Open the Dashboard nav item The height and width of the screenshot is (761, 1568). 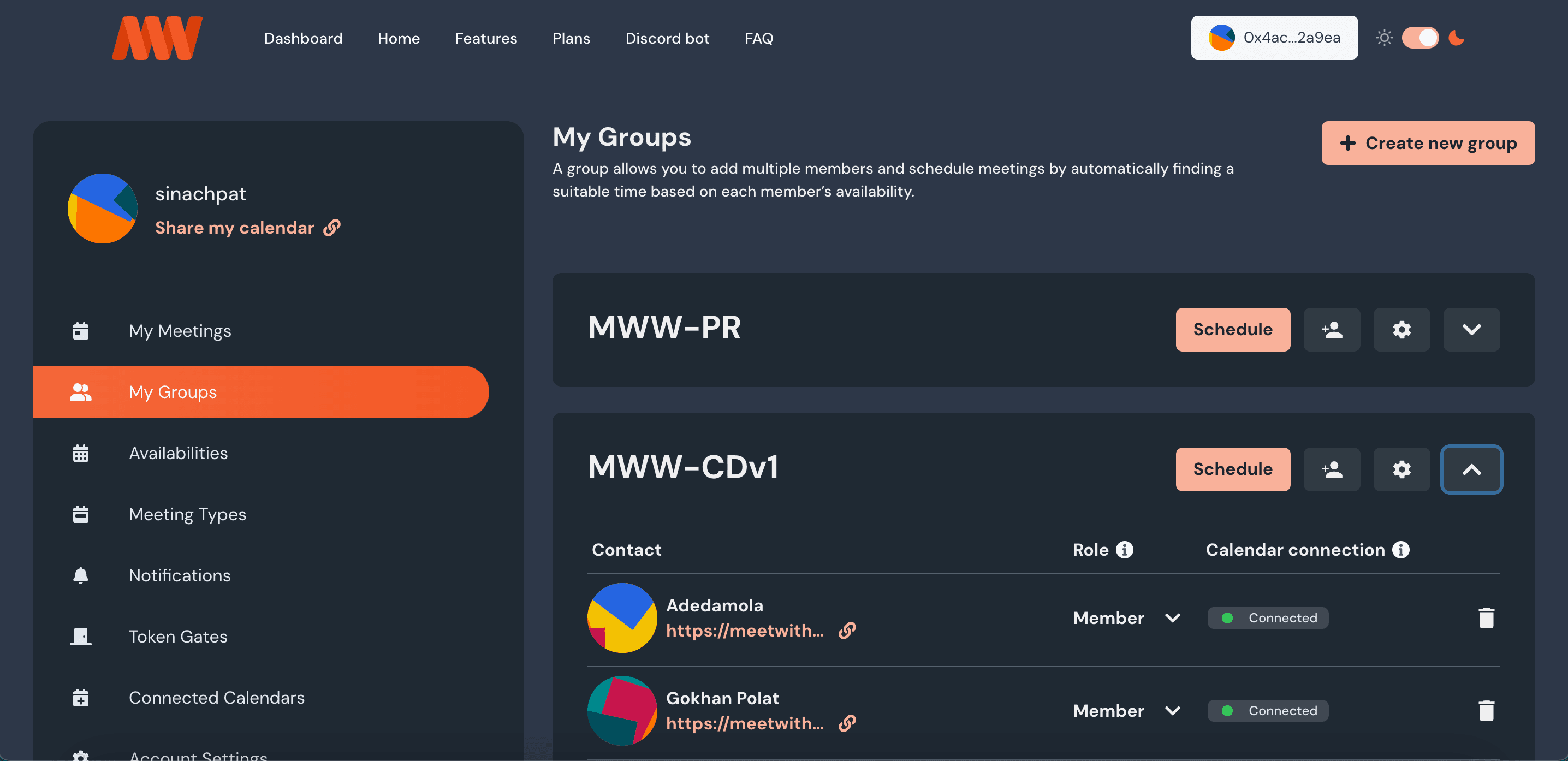(x=303, y=38)
